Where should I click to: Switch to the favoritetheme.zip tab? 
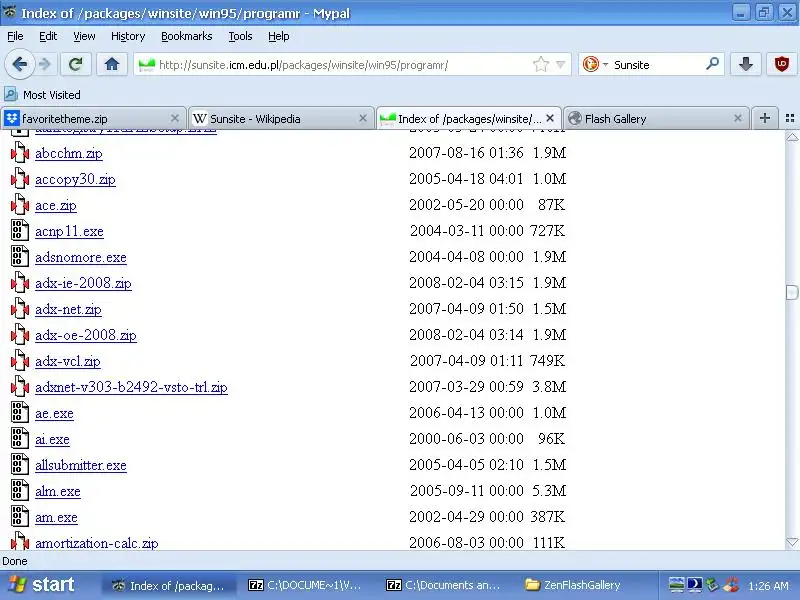coord(93,118)
